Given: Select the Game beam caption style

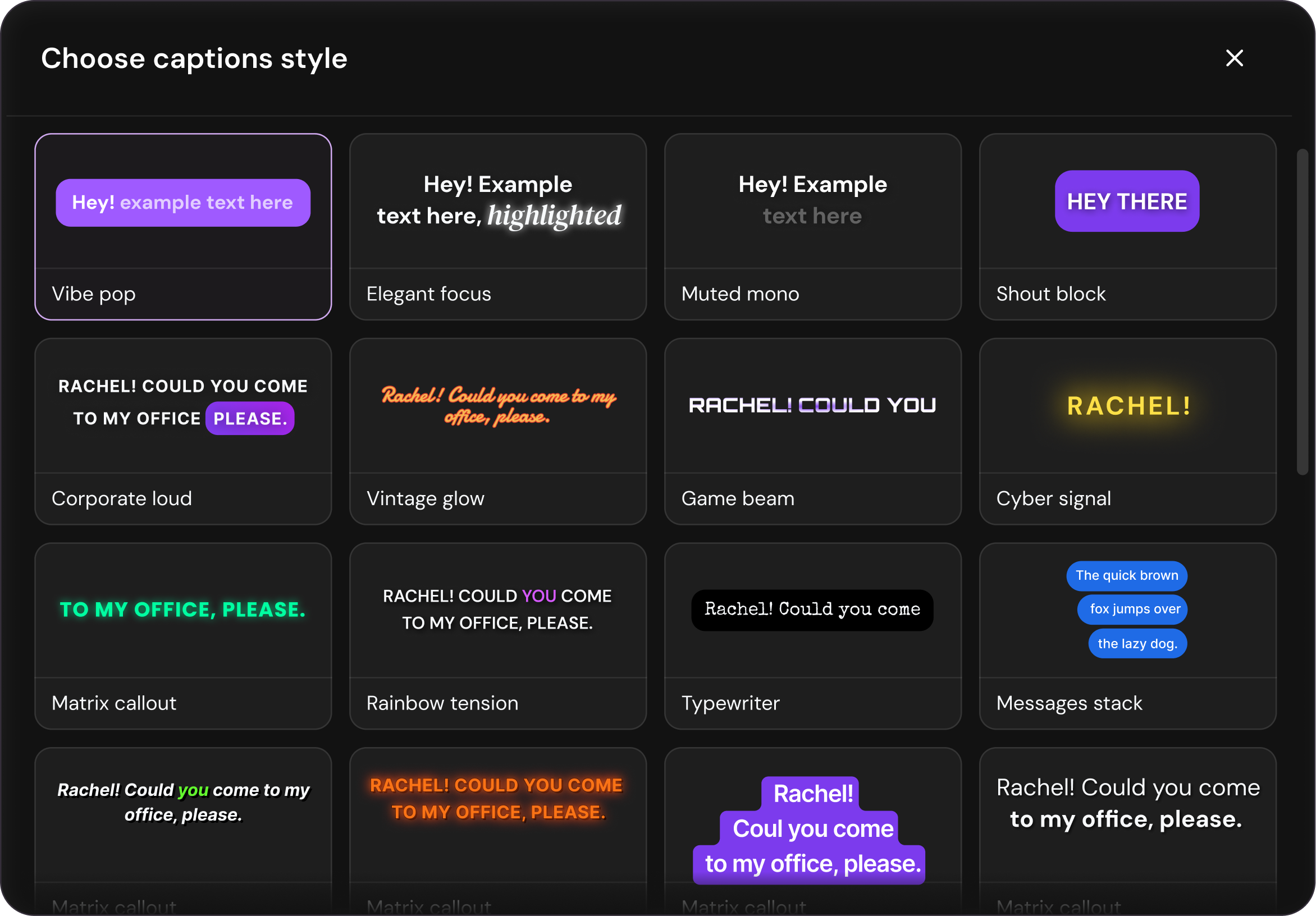Looking at the screenshot, I should click(x=812, y=432).
